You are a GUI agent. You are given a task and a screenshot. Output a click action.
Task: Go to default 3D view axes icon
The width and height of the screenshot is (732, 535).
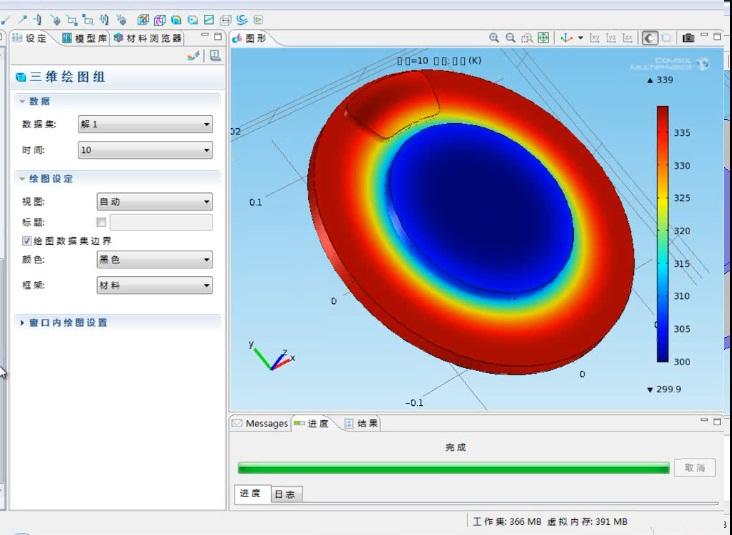tap(566, 38)
